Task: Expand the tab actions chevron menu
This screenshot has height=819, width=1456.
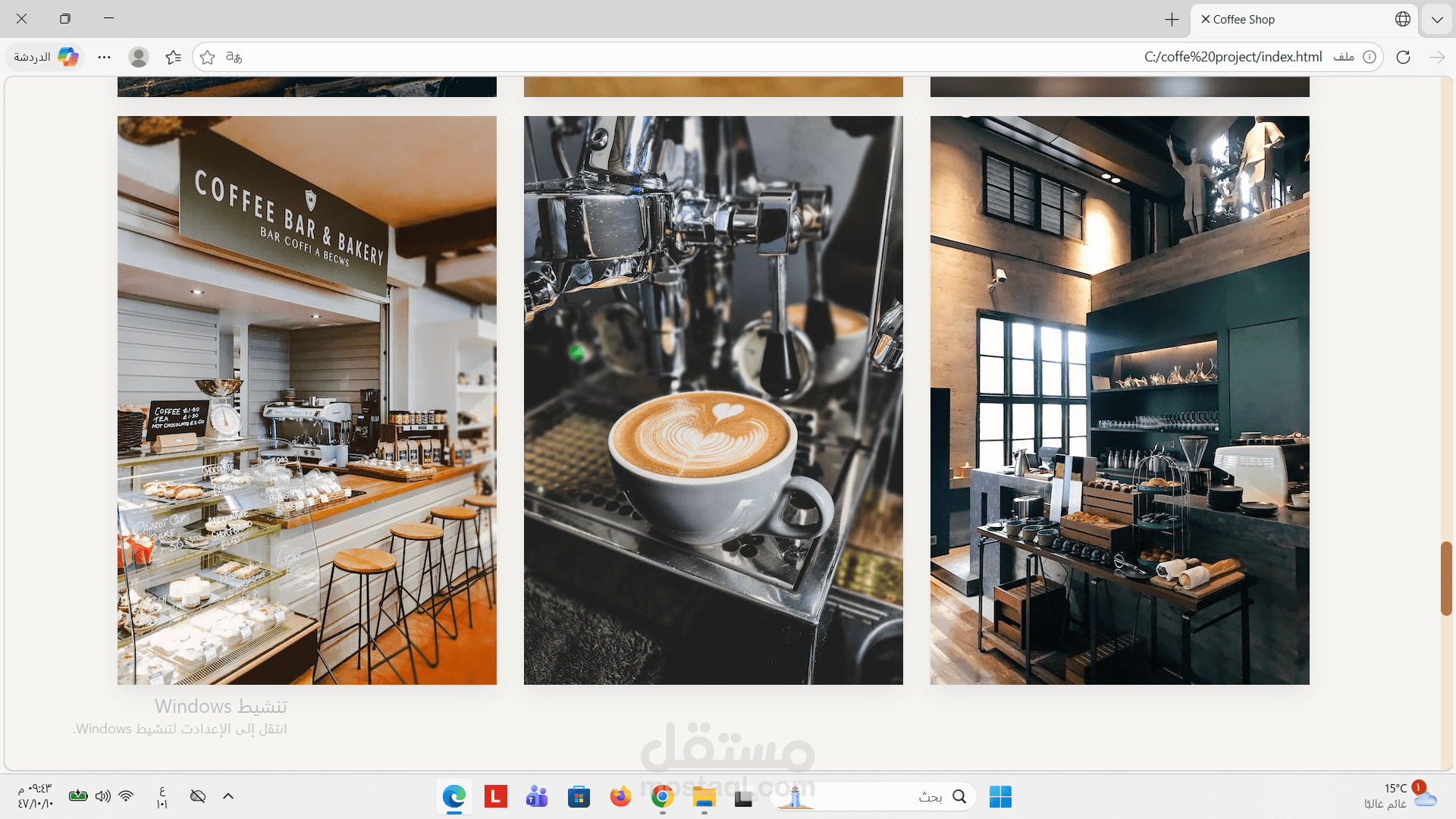Action: (1437, 20)
